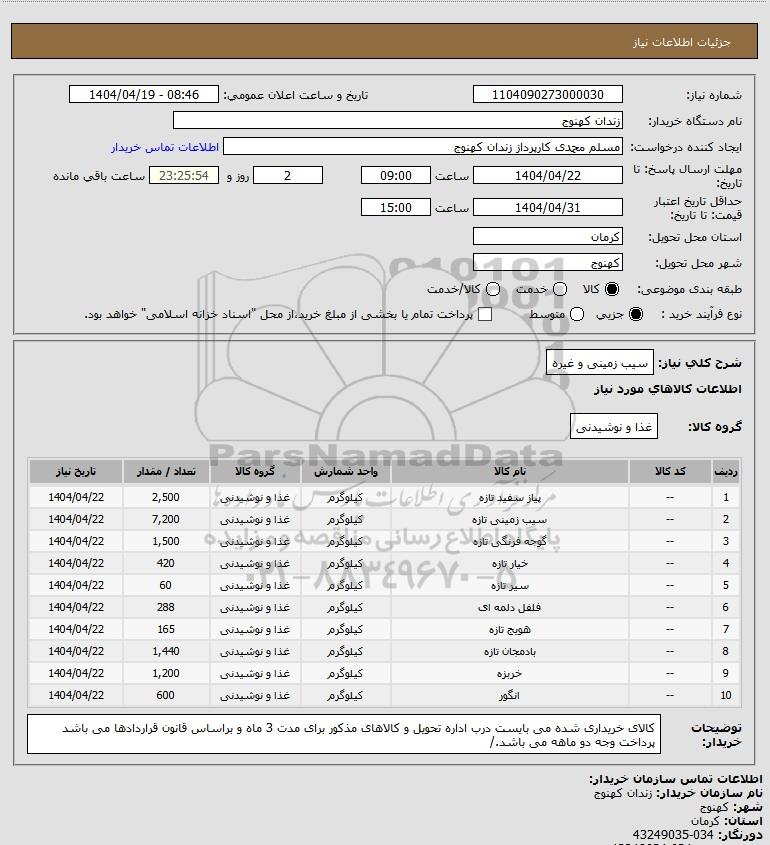770x845 pixels.
Task: Click the quantity value 1,500
Action: coord(166,542)
